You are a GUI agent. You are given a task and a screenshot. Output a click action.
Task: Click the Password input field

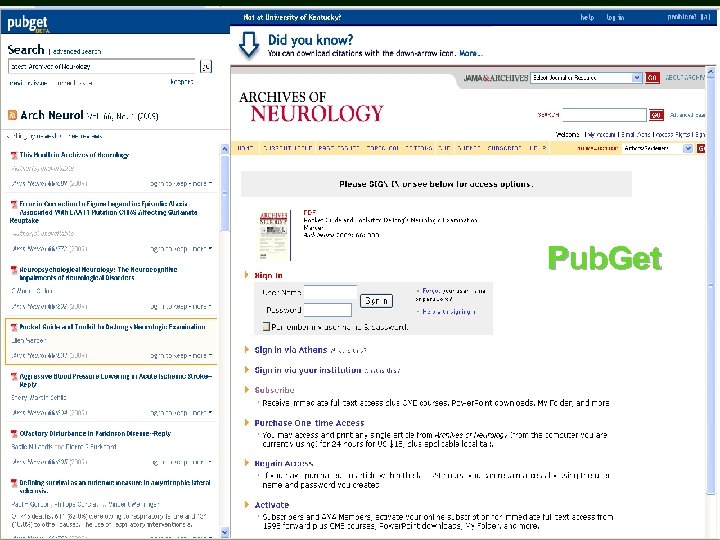pyautogui.click(x=327, y=310)
